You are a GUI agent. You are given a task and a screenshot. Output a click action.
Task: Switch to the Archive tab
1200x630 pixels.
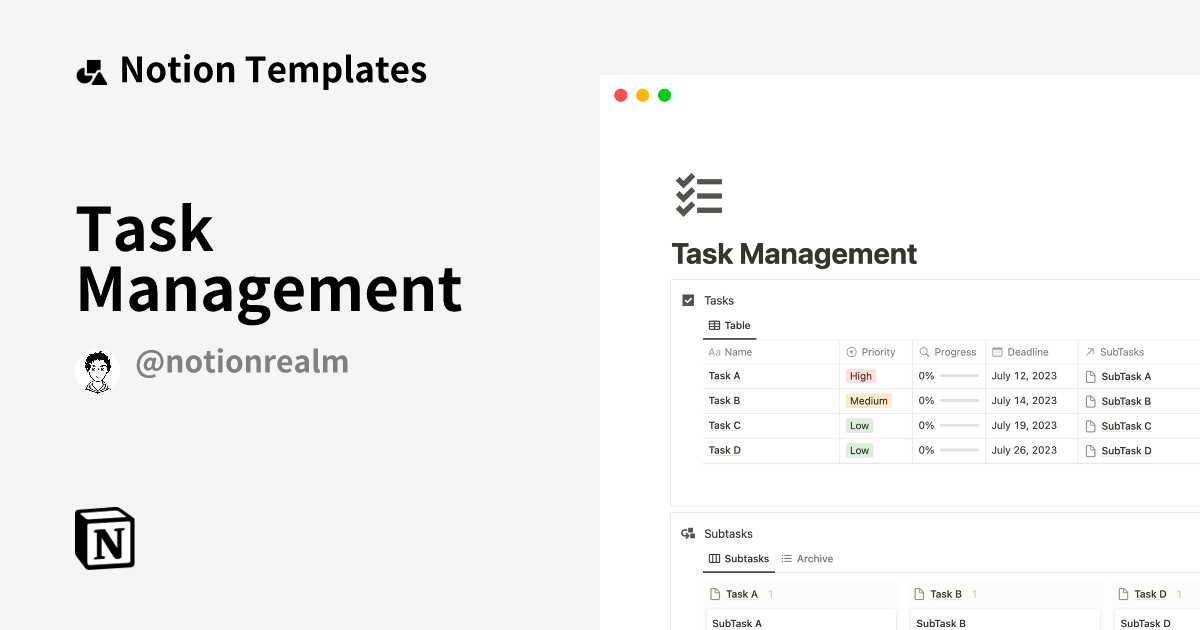tap(814, 558)
